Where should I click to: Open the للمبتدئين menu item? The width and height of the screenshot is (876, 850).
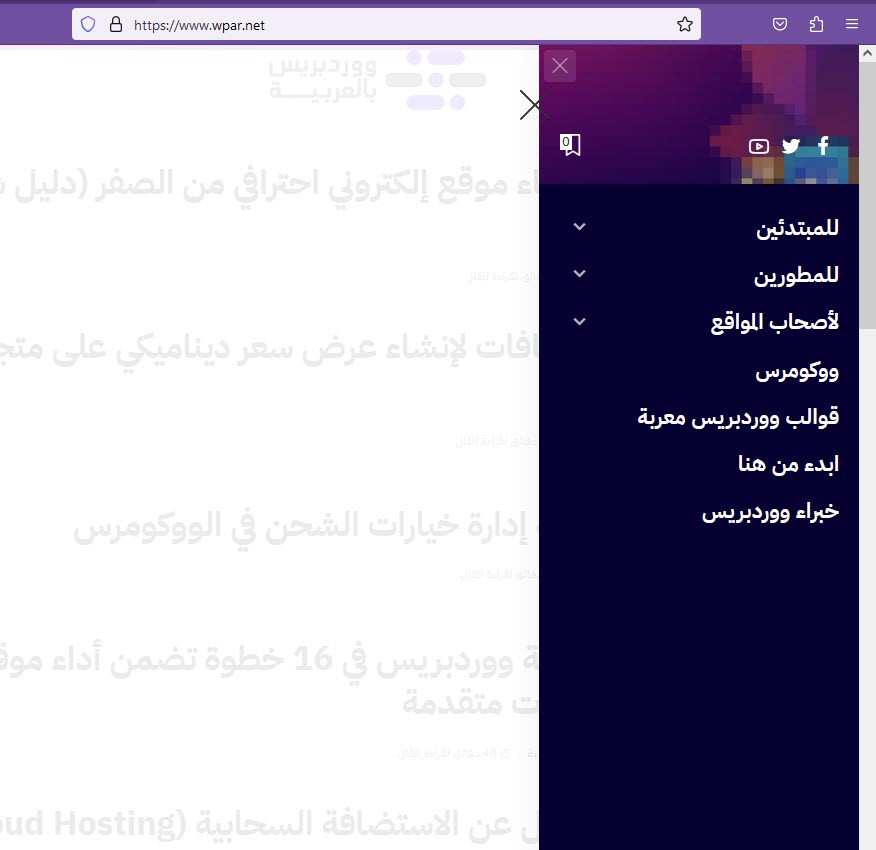[797, 228]
